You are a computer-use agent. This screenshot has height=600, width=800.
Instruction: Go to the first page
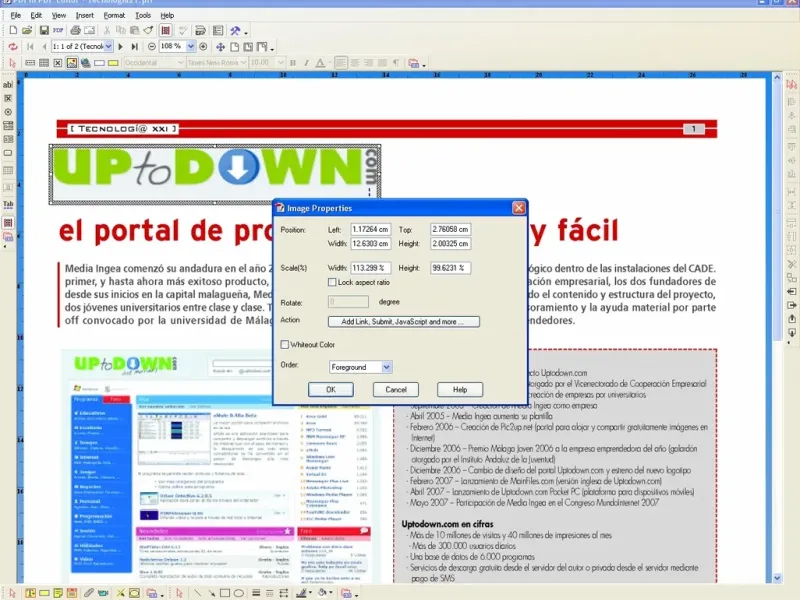click(x=30, y=46)
